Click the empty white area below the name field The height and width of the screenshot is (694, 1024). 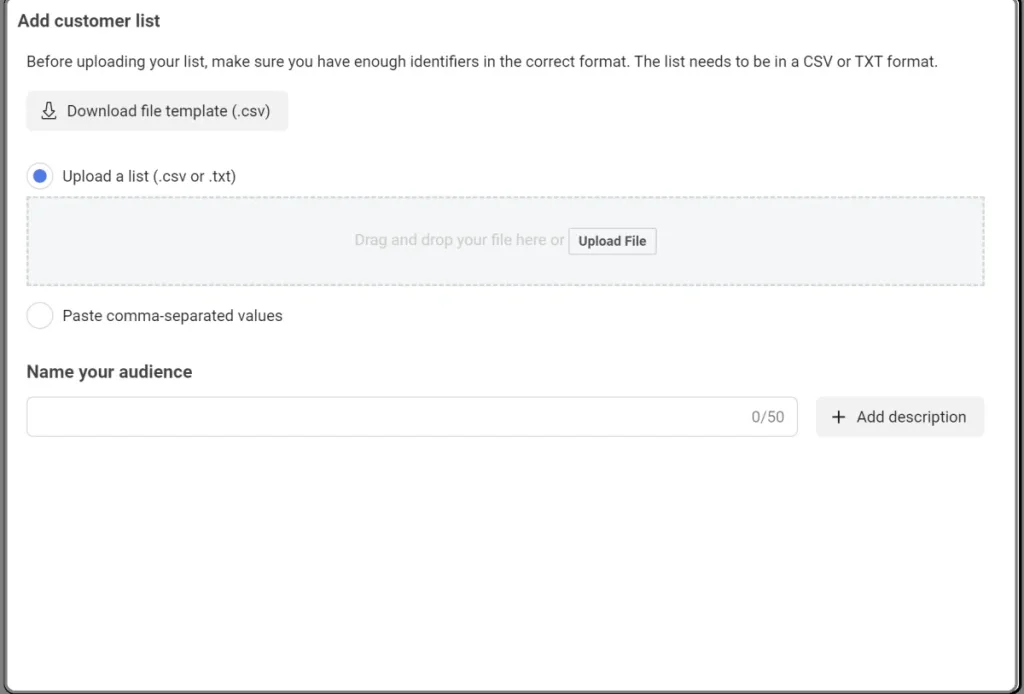point(500,560)
